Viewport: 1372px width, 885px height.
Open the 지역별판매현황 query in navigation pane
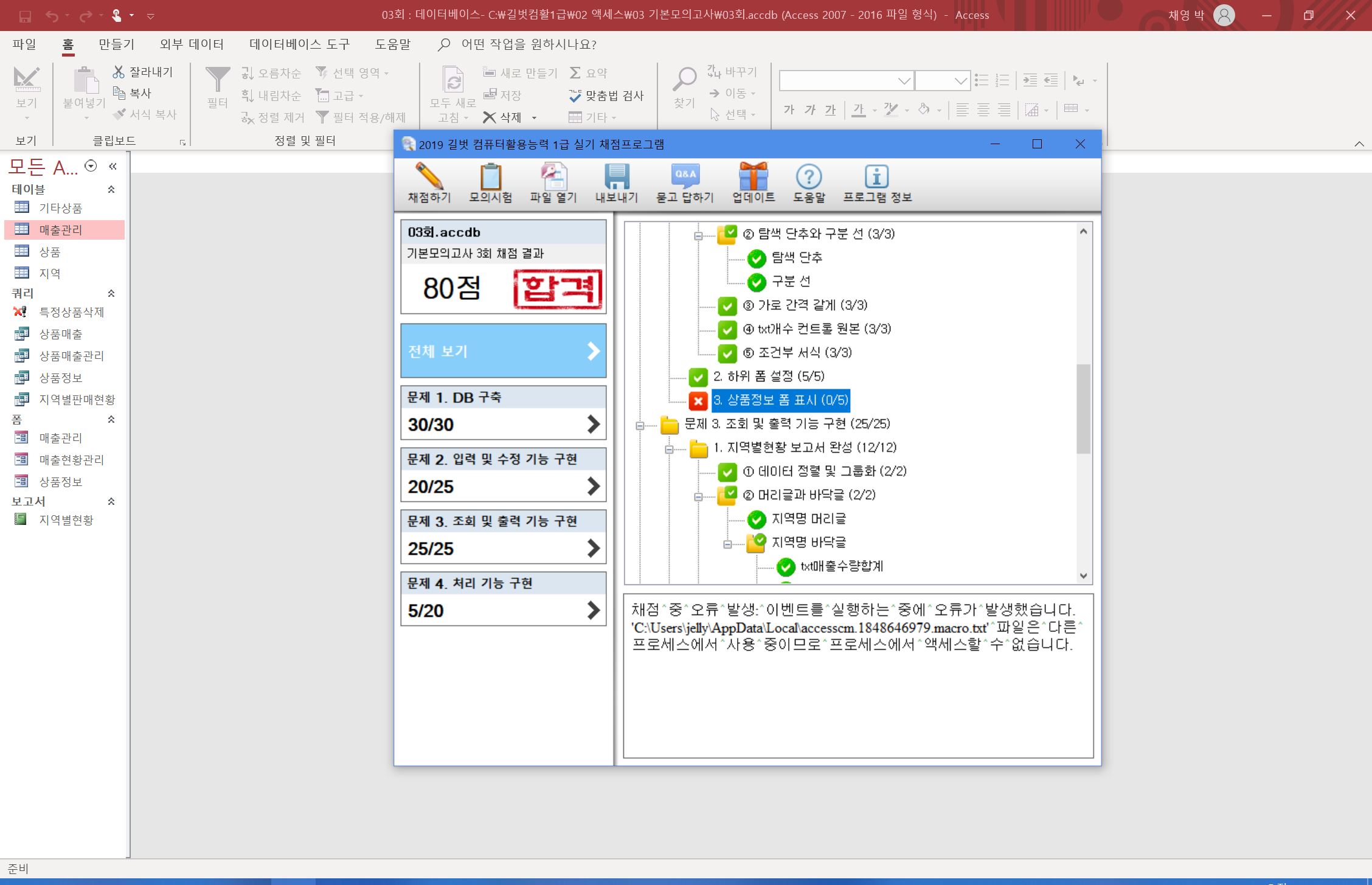(77, 400)
